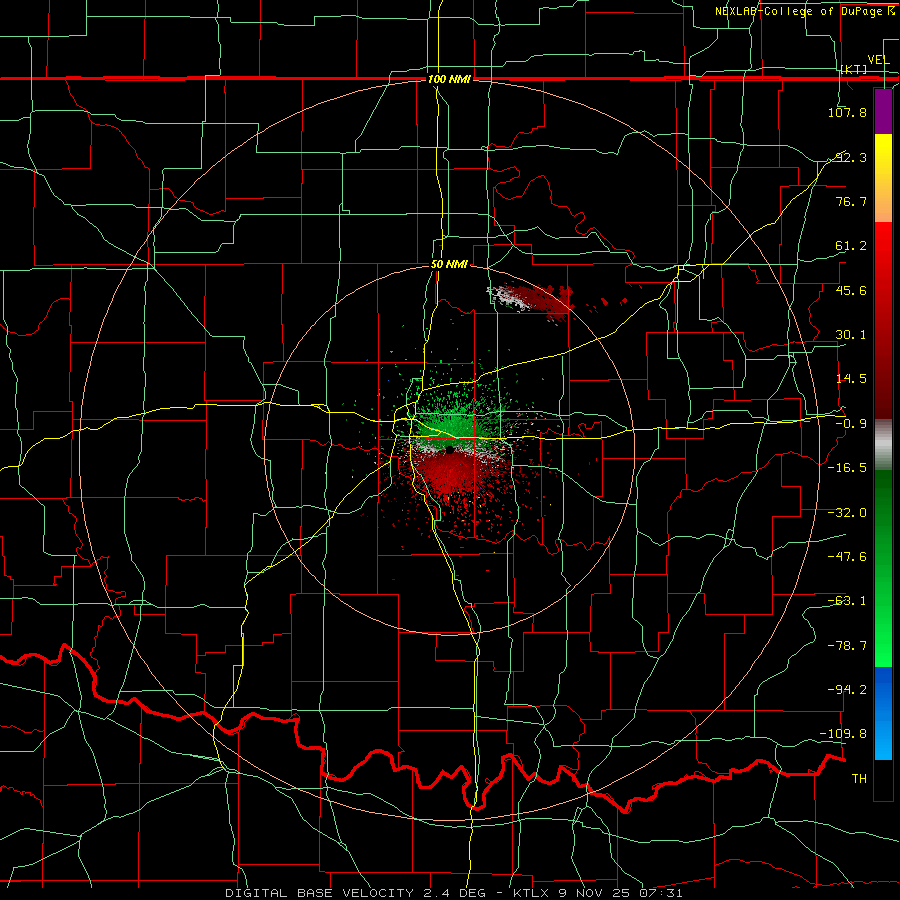
Task: Click the -78.7 legend value
Action: tap(847, 646)
